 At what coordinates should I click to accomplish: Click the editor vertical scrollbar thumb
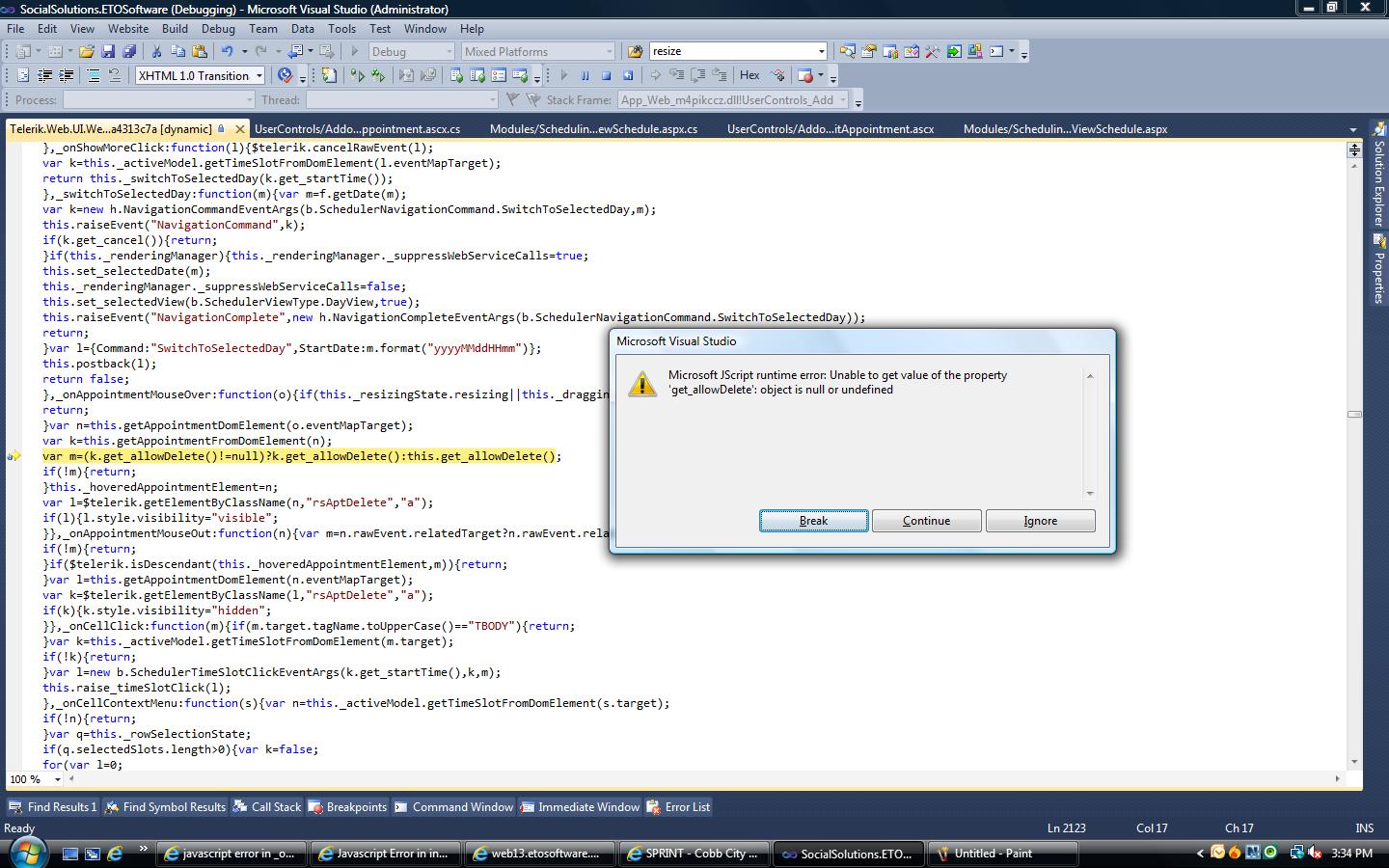[1354, 414]
